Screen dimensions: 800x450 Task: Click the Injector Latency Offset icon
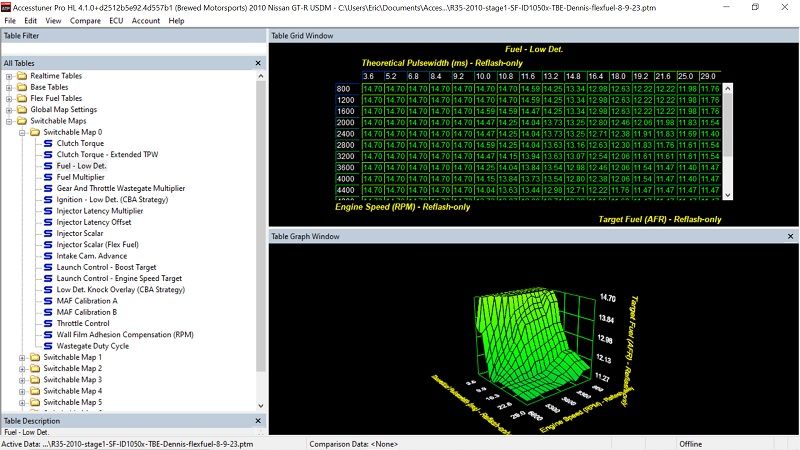click(x=48, y=222)
